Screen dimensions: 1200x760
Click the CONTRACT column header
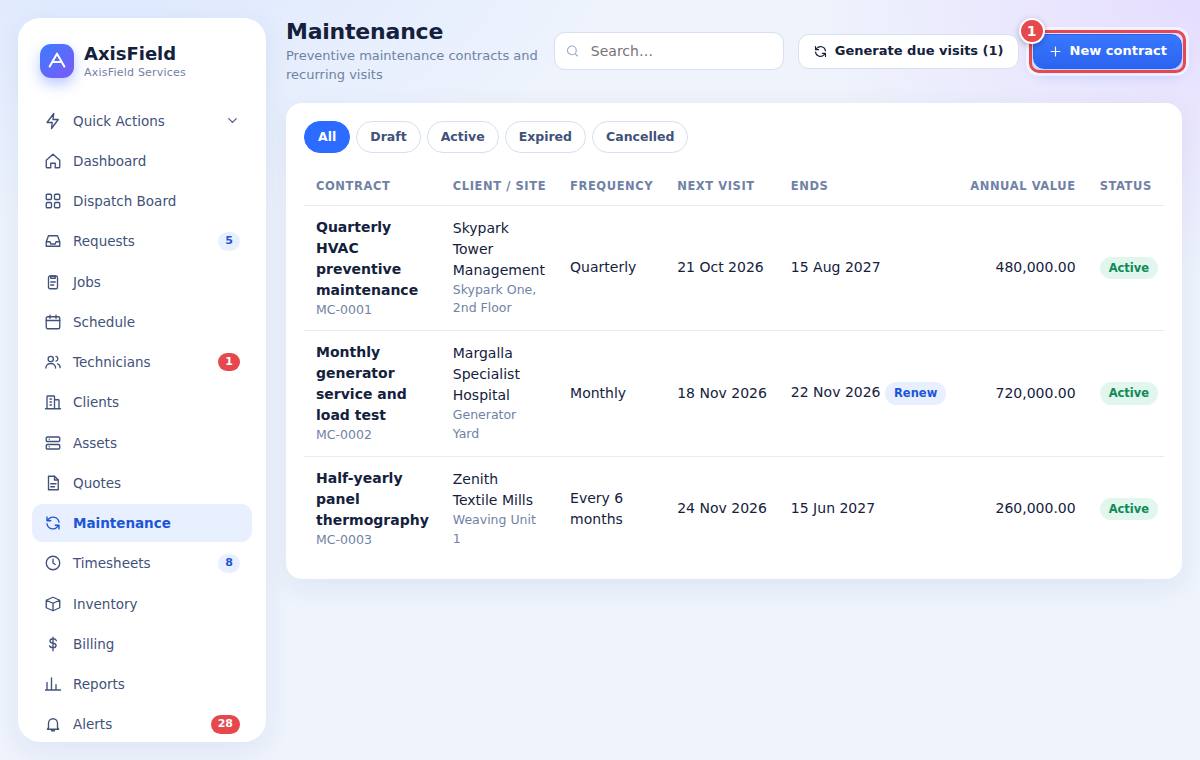[353, 186]
